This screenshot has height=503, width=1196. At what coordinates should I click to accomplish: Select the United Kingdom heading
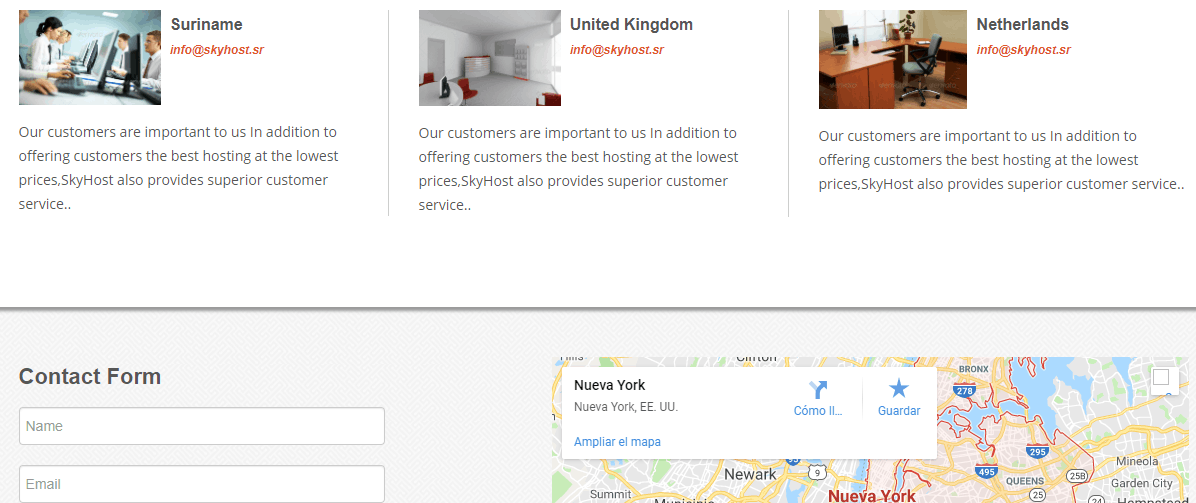coord(632,24)
